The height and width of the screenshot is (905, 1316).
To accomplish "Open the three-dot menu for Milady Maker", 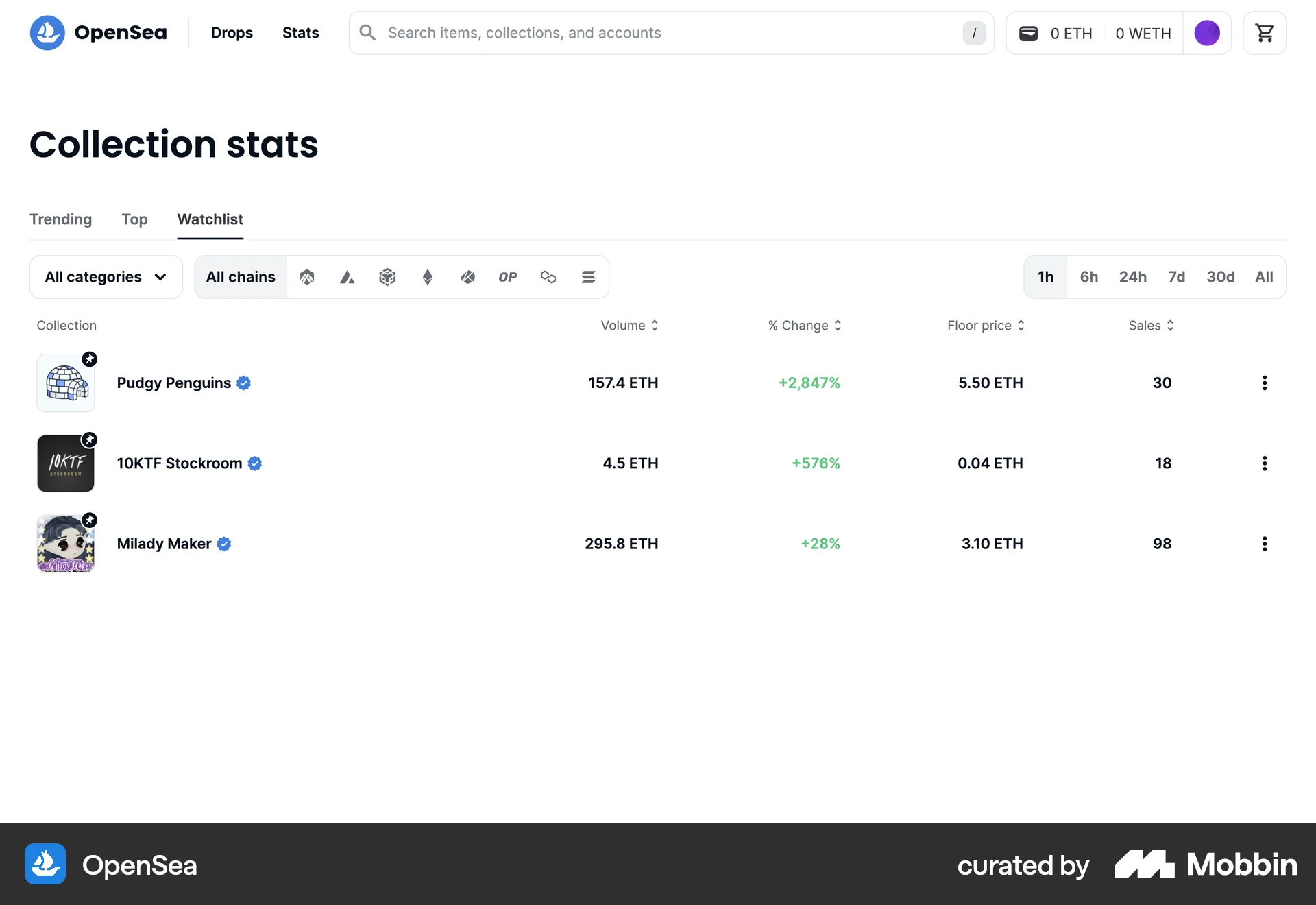I will [1265, 544].
